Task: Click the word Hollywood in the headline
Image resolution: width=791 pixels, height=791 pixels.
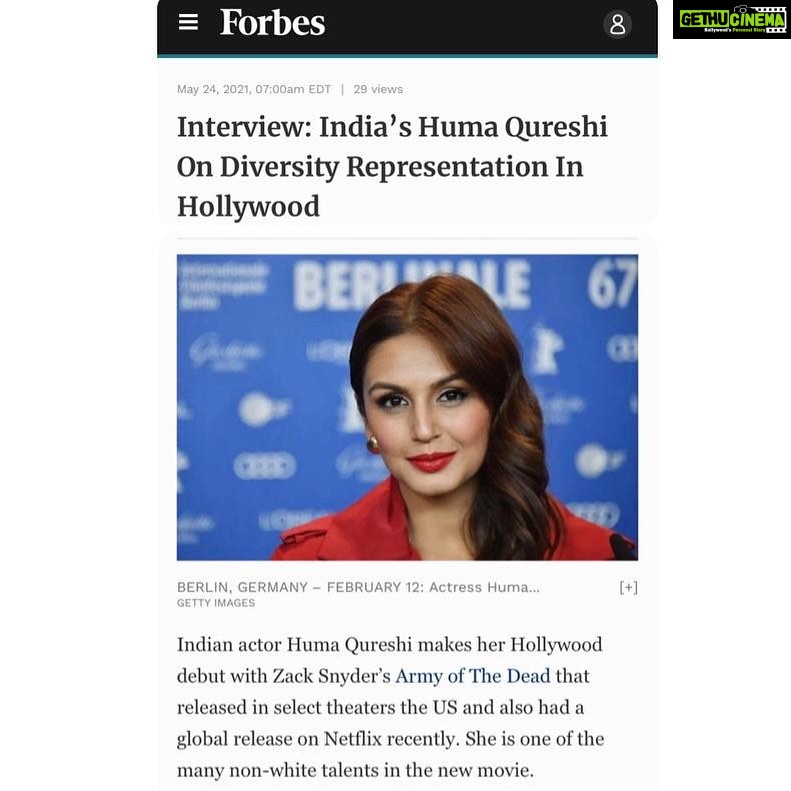Action: (x=248, y=207)
